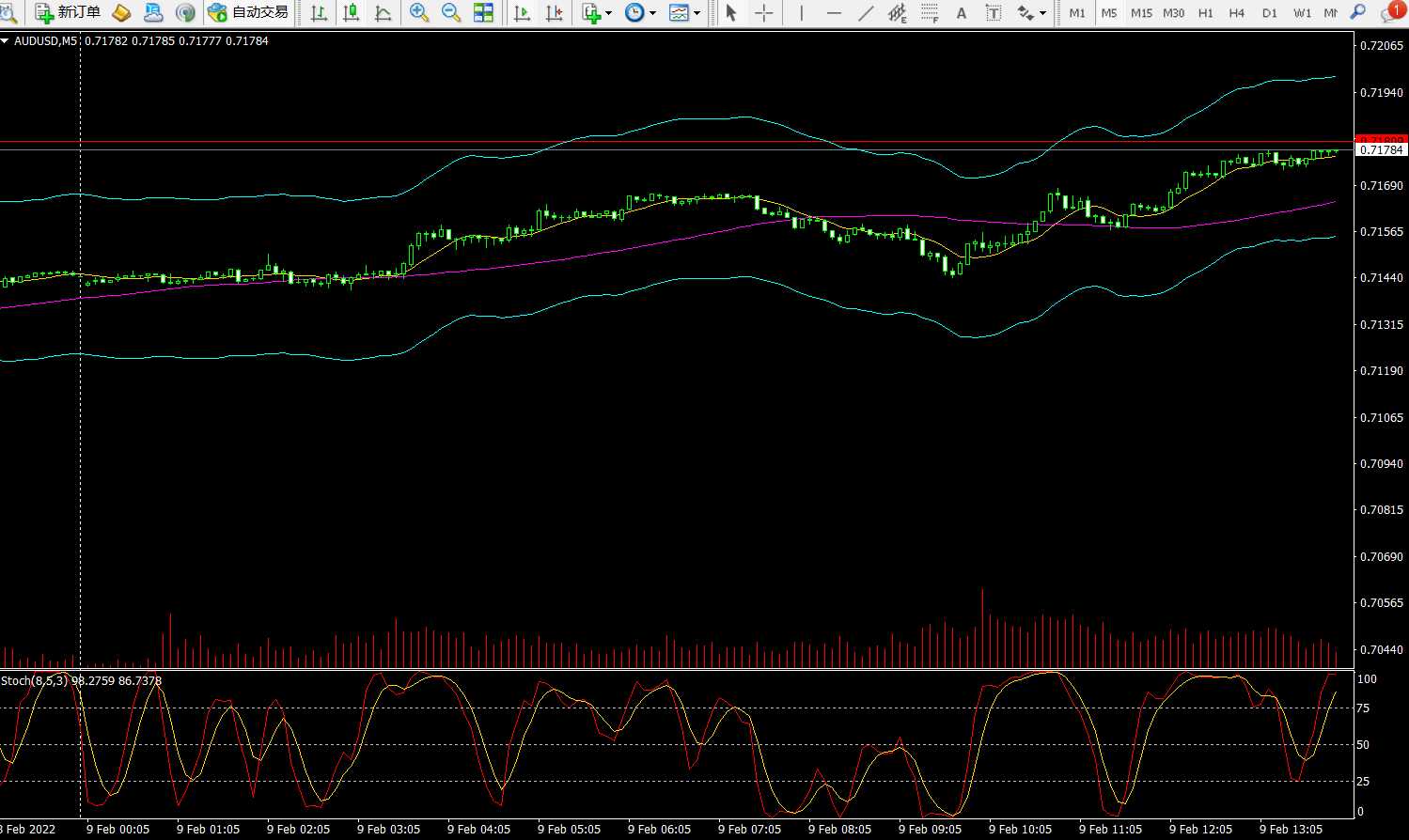Launch MetaEditor from the gold book icon
Image resolution: width=1409 pixels, height=840 pixels.
click(121, 12)
